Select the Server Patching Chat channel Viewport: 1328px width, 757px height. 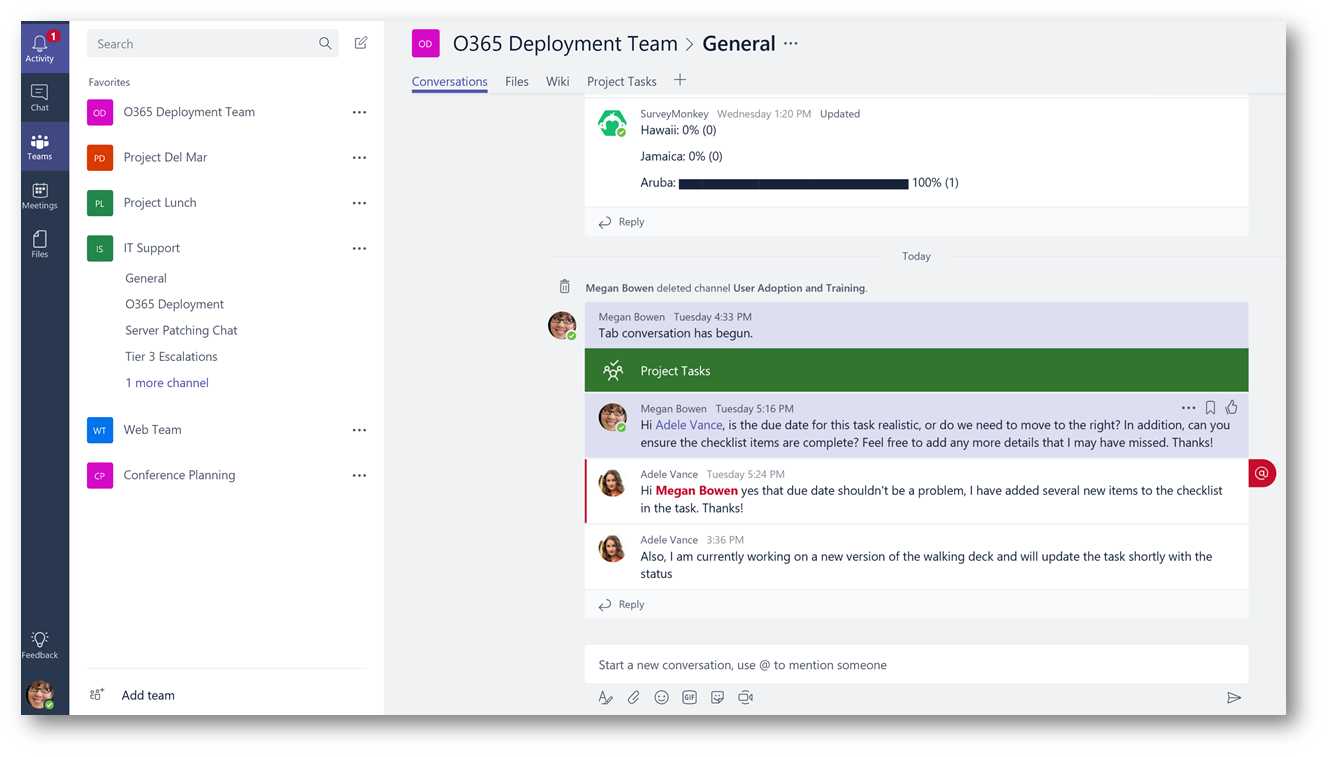click(181, 331)
